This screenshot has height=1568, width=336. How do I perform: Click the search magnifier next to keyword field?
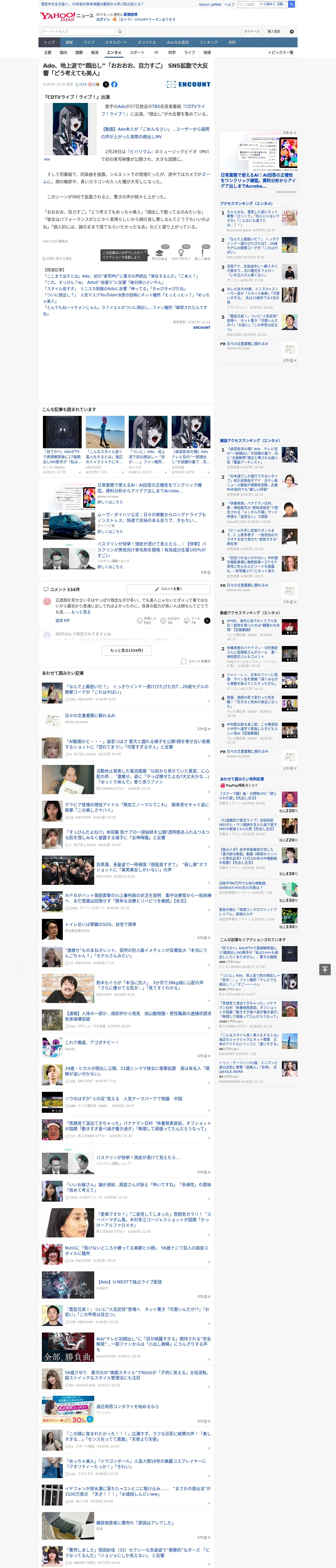120,31
